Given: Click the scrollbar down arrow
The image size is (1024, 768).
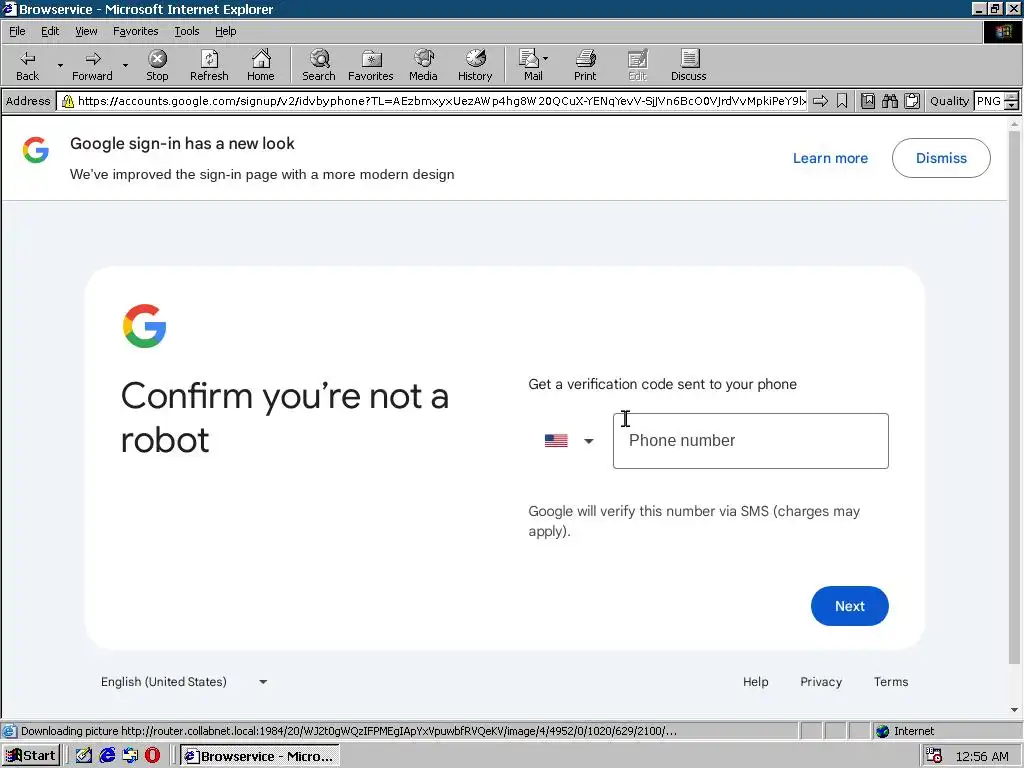Looking at the screenshot, I should [1015, 710].
